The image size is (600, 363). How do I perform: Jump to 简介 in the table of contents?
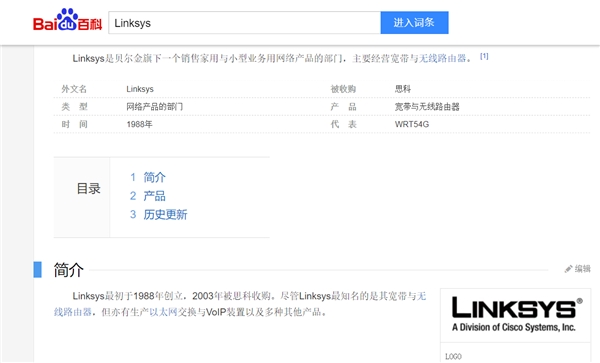pyautogui.click(x=154, y=177)
